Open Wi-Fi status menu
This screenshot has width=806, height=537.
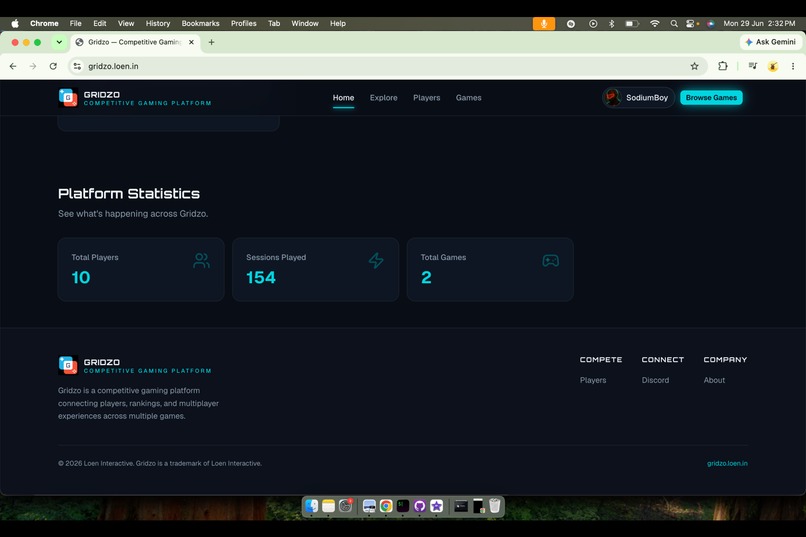pos(654,24)
